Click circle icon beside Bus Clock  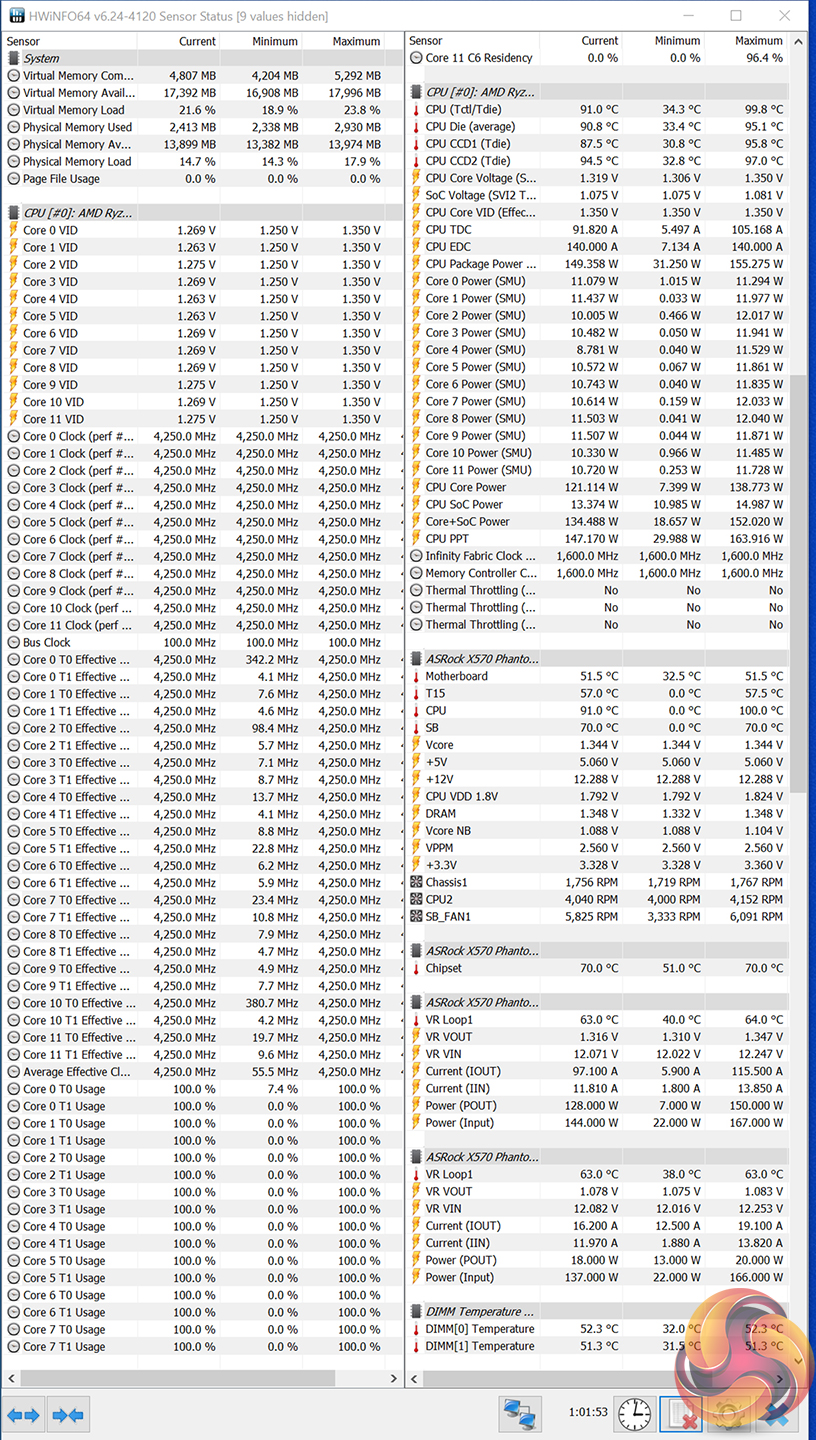13,643
